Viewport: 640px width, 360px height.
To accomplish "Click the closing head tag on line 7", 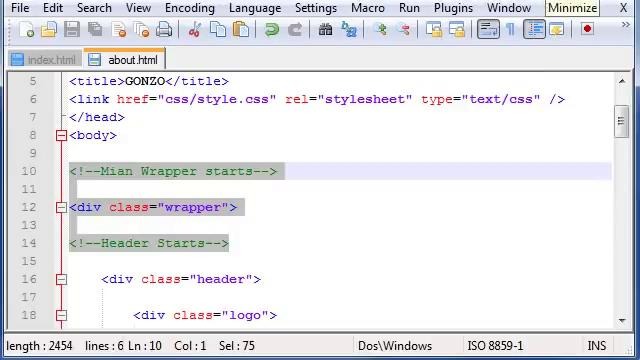I will click(97, 117).
